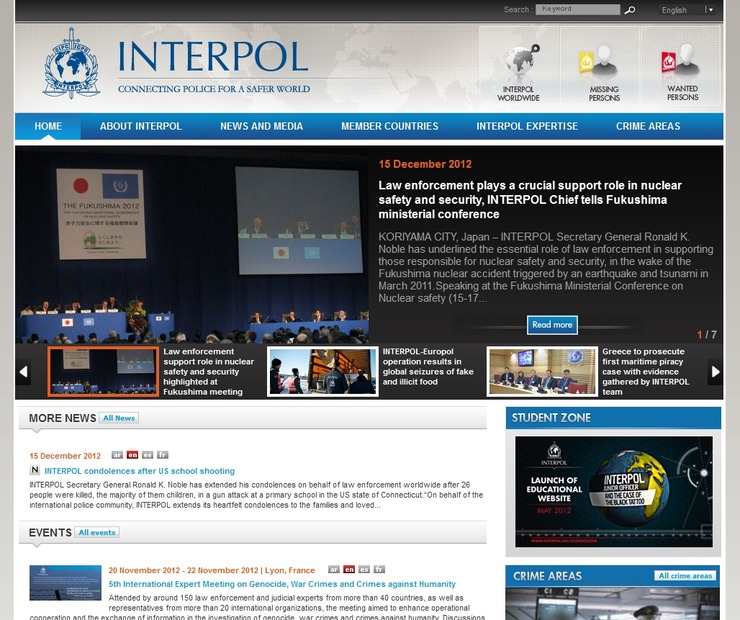Click the Read more button
Screen dimensions: 740x620
click(x=552, y=325)
